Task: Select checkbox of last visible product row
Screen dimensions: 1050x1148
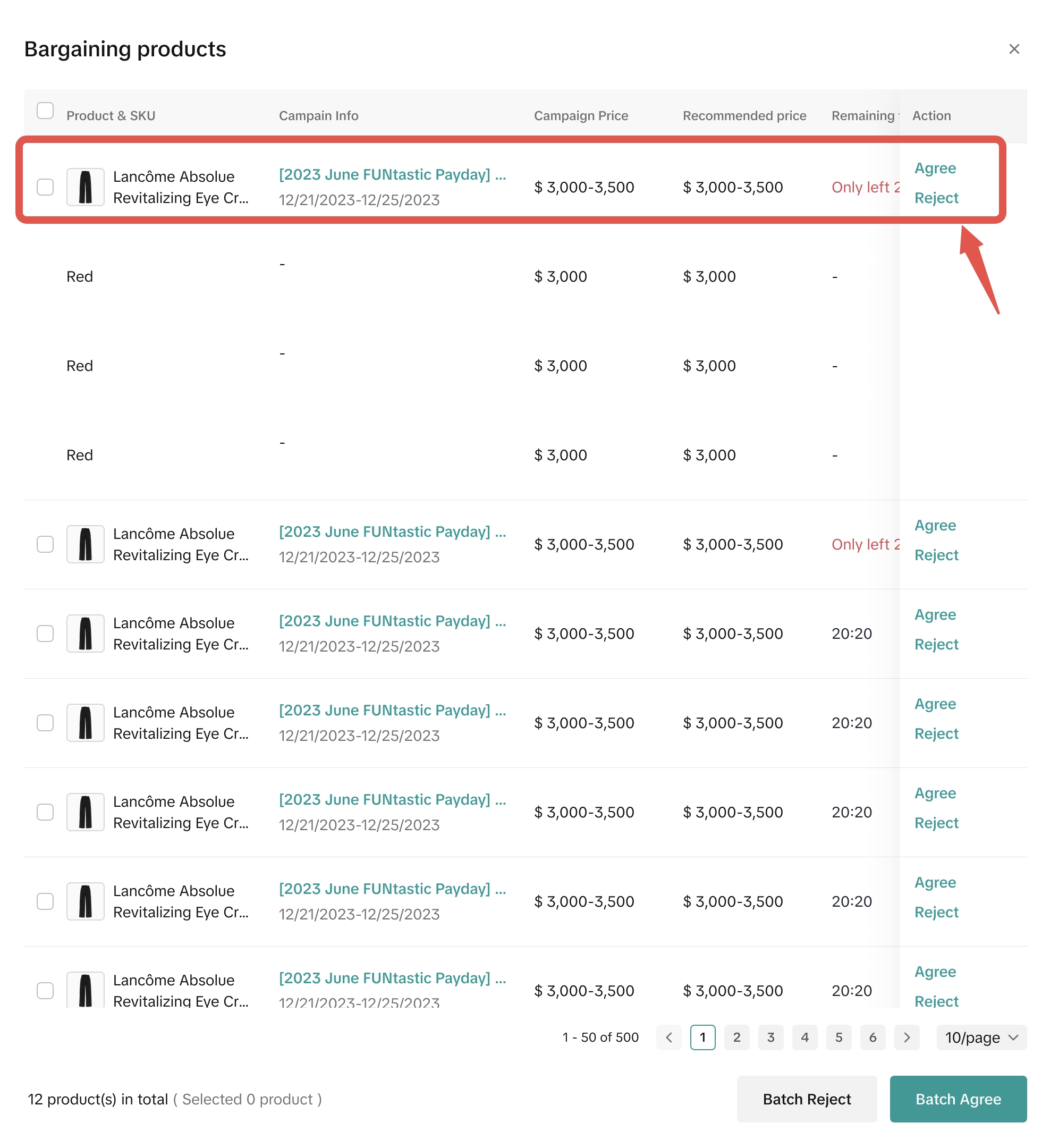Action: coord(45,990)
